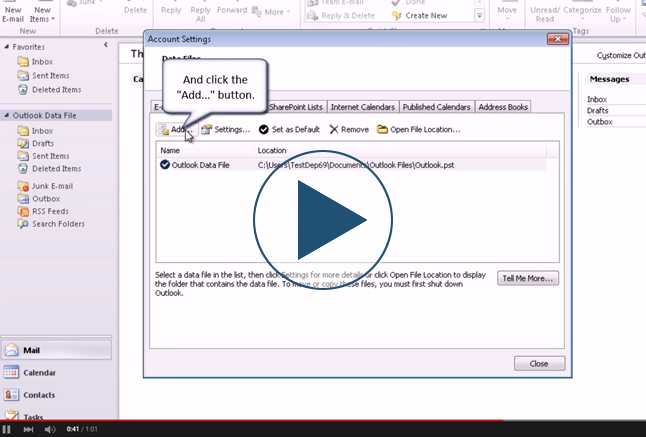
Task: Open Search Folders item
Action: 51,224
